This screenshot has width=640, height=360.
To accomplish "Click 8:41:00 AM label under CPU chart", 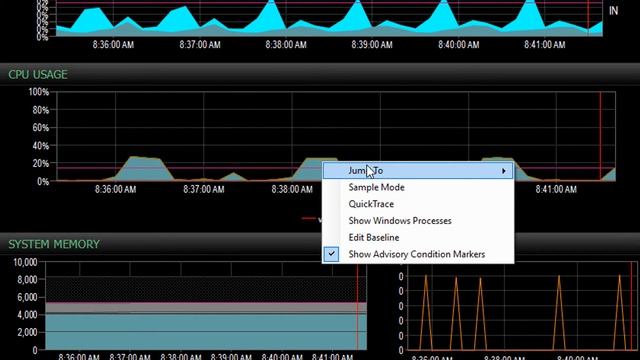I will (x=556, y=189).
